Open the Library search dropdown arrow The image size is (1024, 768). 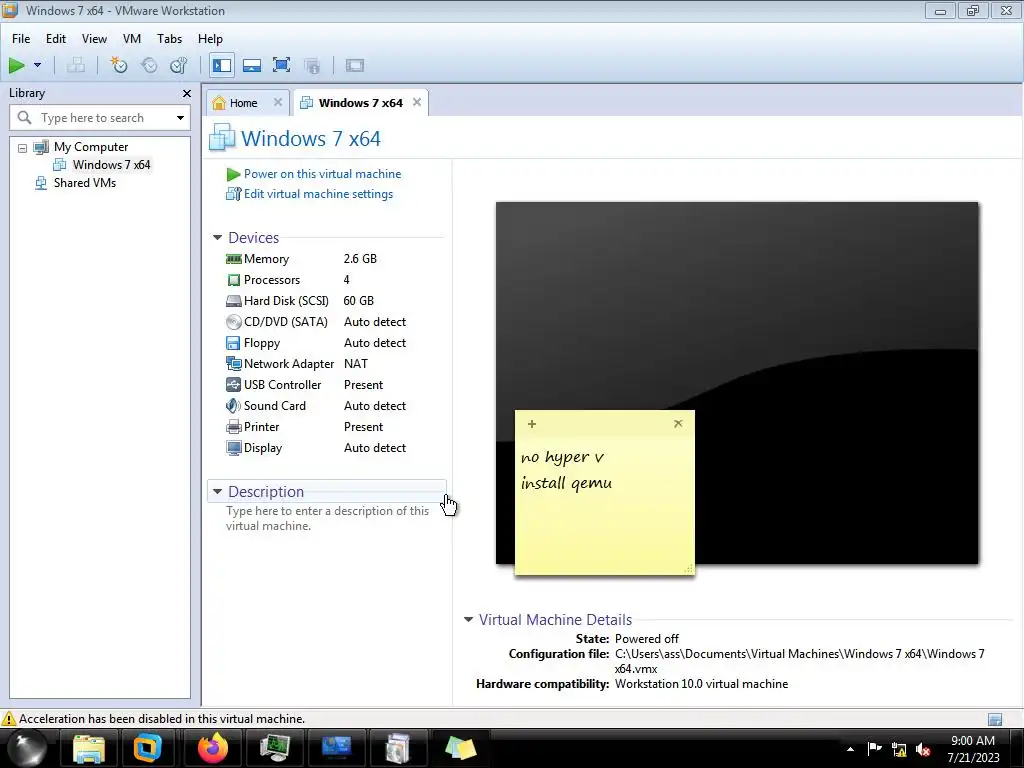tap(180, 118)
